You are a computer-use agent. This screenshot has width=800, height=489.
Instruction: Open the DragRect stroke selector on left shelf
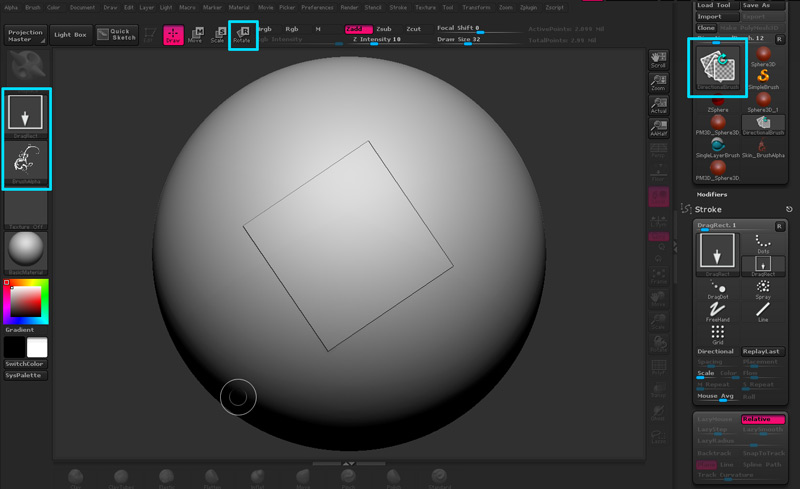pyautogui.click(x=26, y=116)
